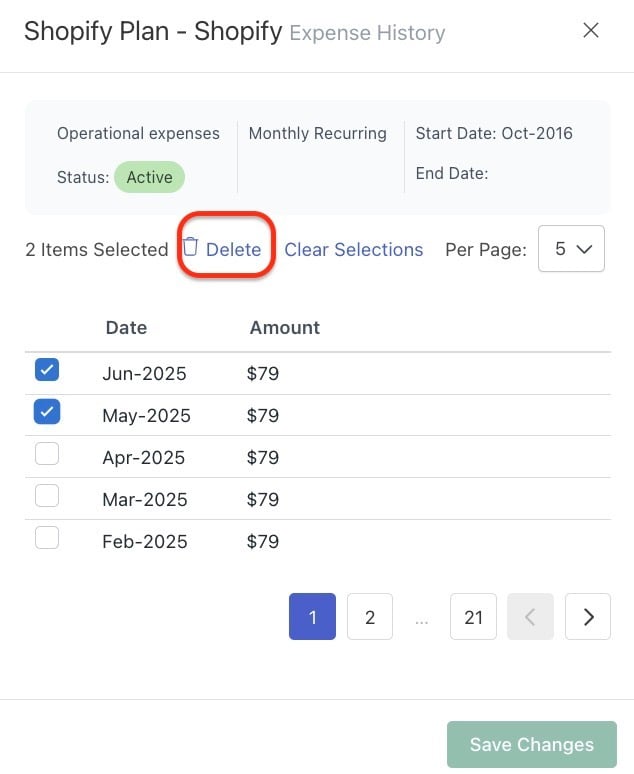Go to next page arrow
The height and width of the screenshot is (774, 634).
[x=588, y=617]
